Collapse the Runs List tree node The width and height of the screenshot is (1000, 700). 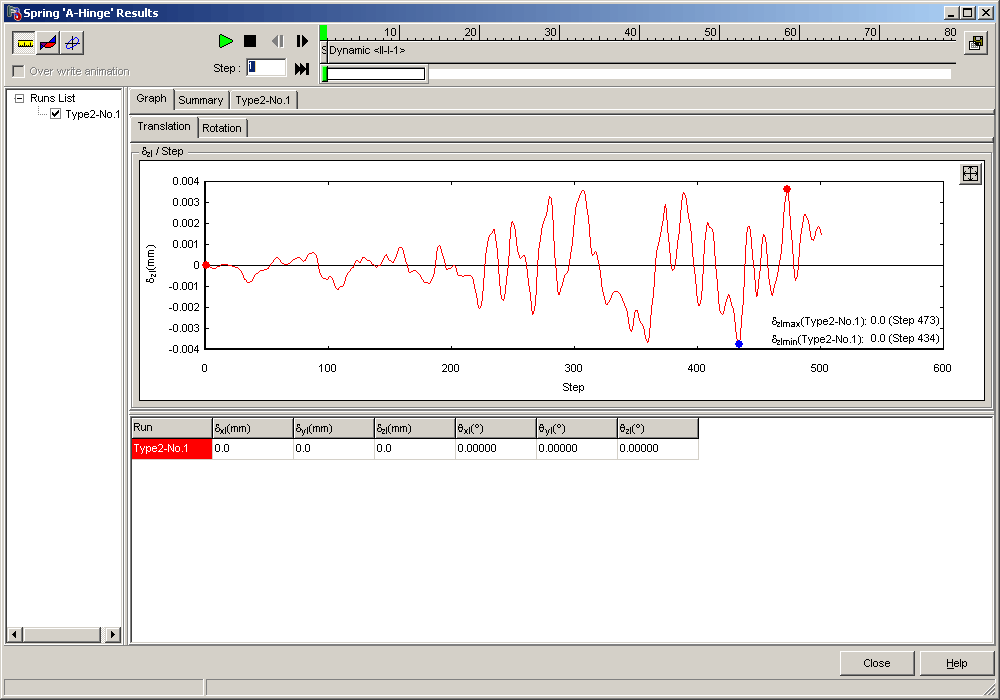tap(19, 98)
